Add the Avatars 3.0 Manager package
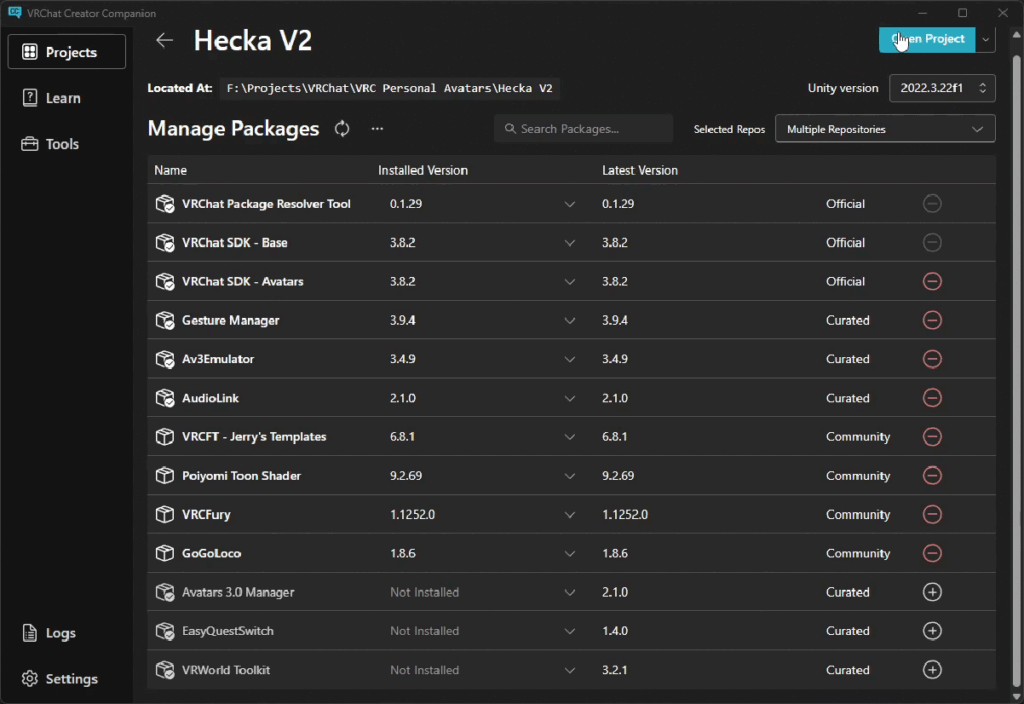 point(932,592)
